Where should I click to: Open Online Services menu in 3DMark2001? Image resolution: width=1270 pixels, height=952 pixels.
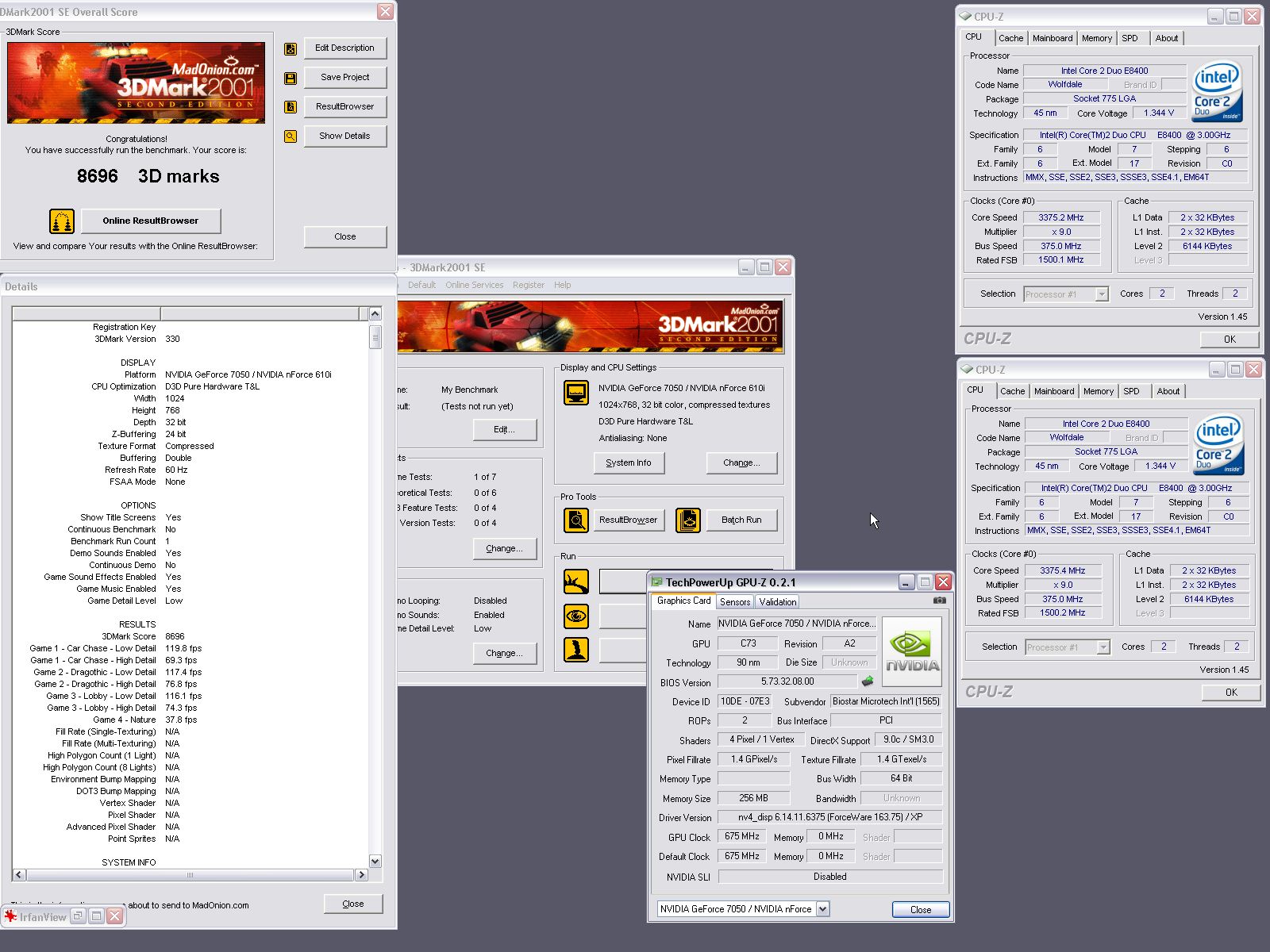474,285
